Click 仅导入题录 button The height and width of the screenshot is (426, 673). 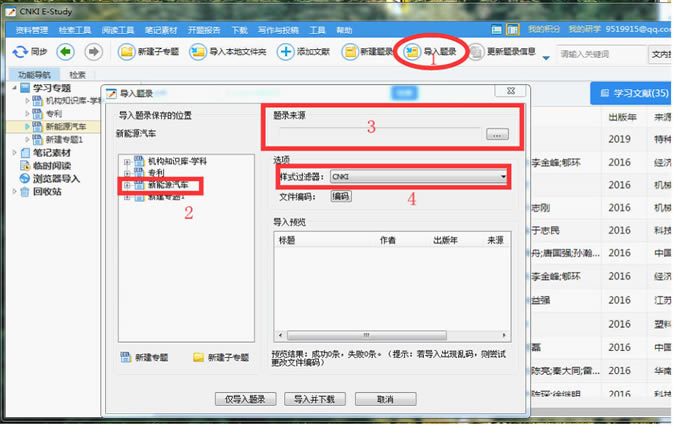click(246, 399)
